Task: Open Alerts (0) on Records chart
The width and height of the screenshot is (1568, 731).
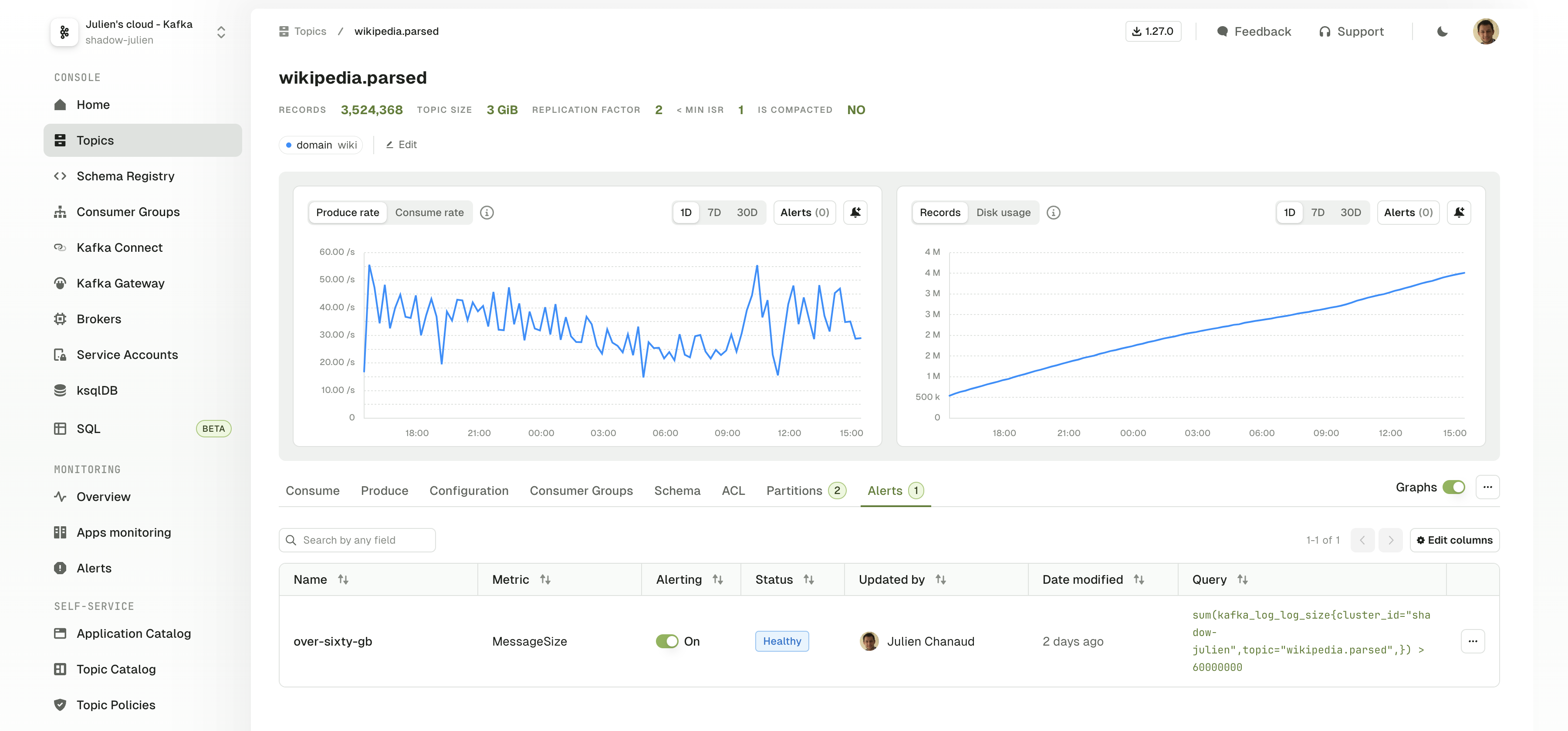Action: 1408,213
